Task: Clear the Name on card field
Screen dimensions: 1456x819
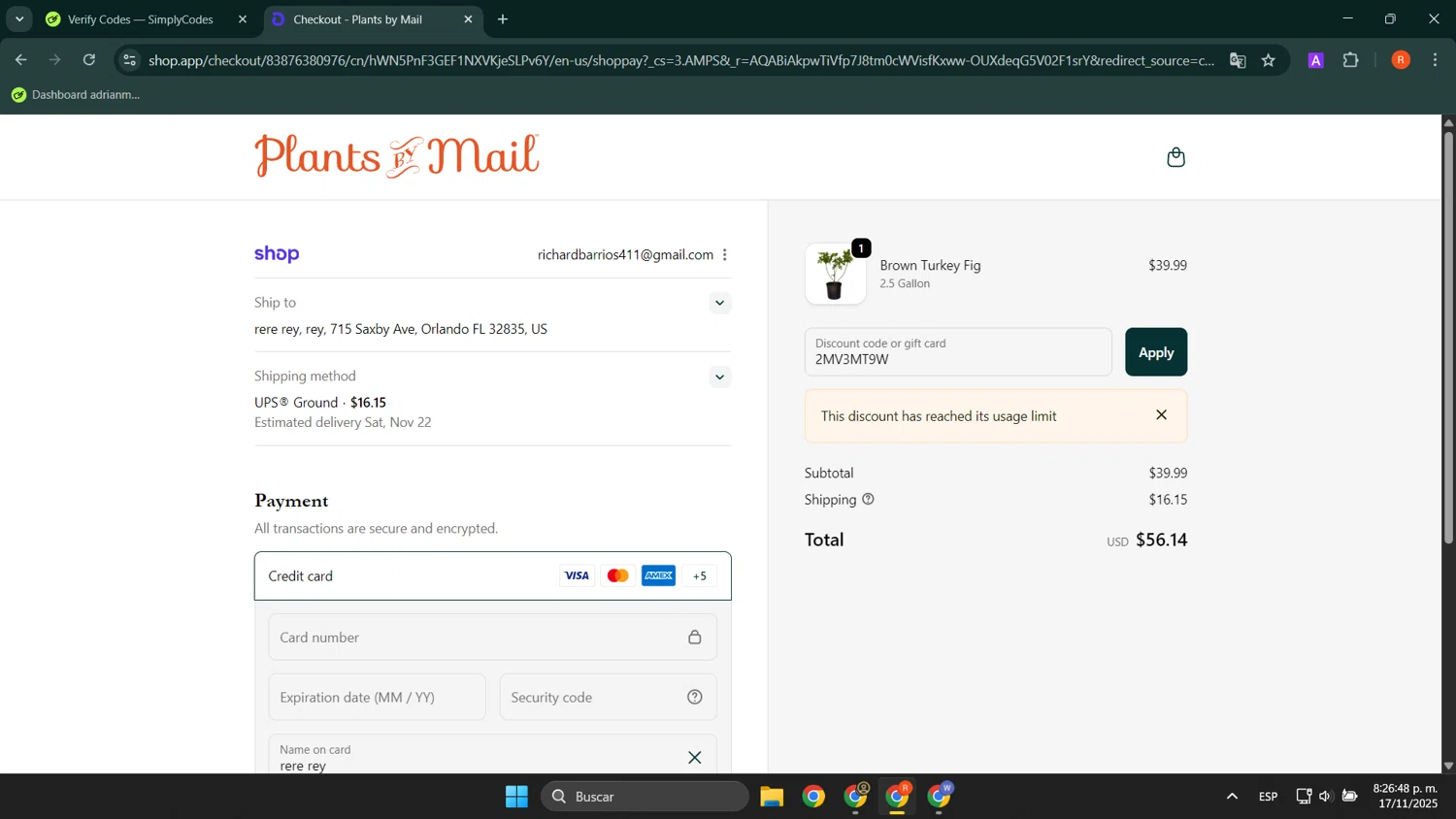Action: [695, 758]
